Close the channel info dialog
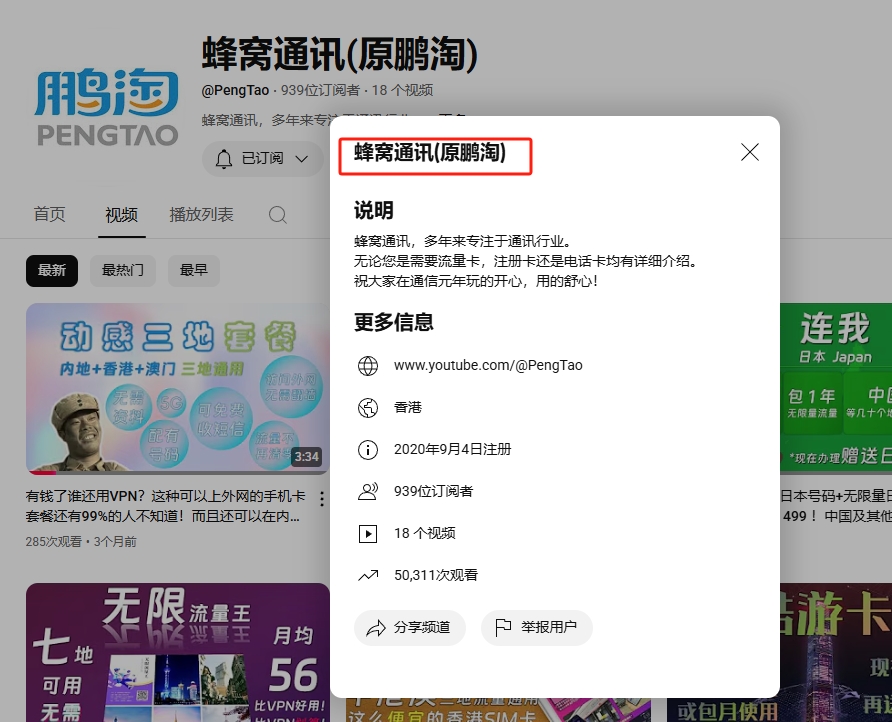Image resolution: width=892 pixels, height=722 pixels. [x=750, y=152]
